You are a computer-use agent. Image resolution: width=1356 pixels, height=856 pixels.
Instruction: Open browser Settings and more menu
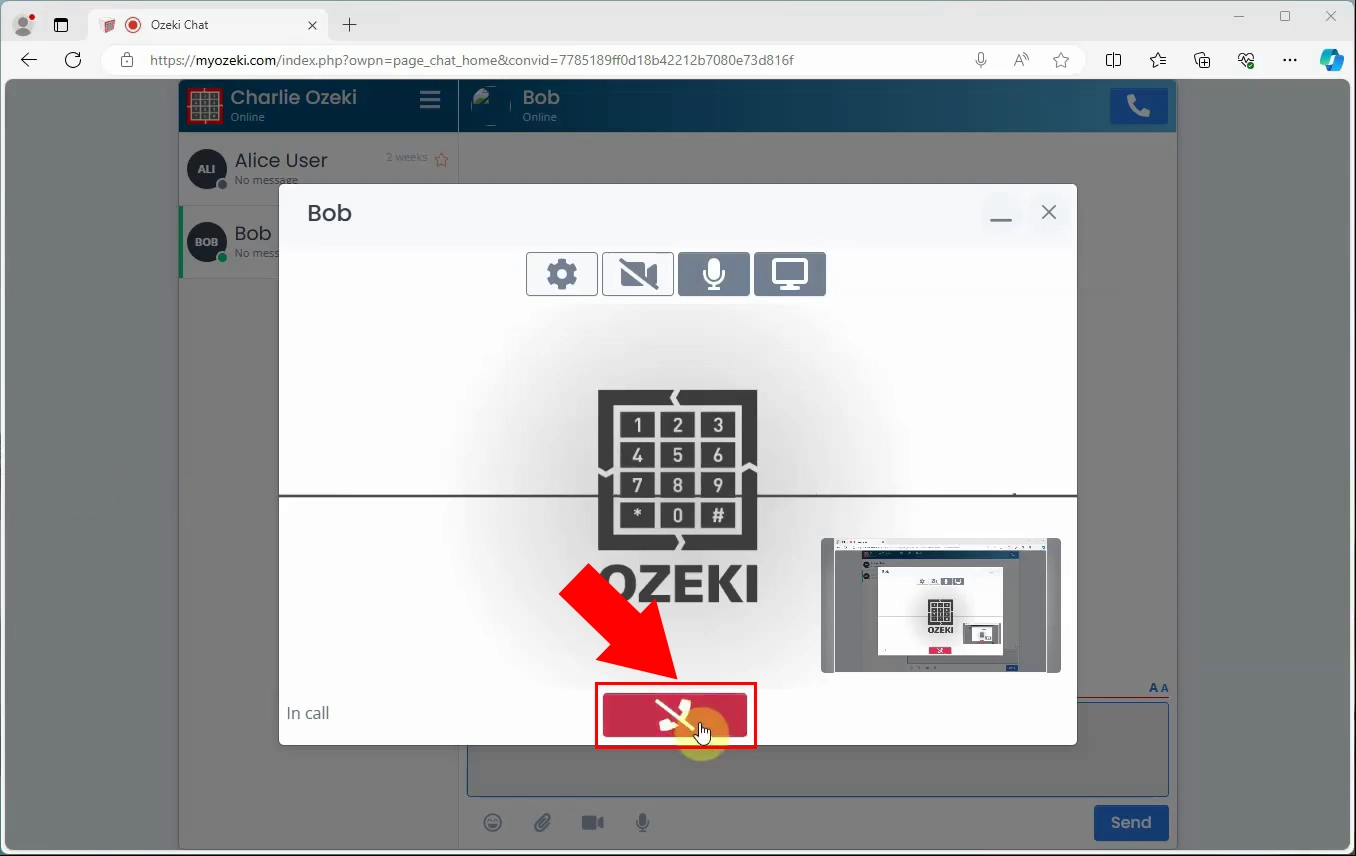(1290, 60)
